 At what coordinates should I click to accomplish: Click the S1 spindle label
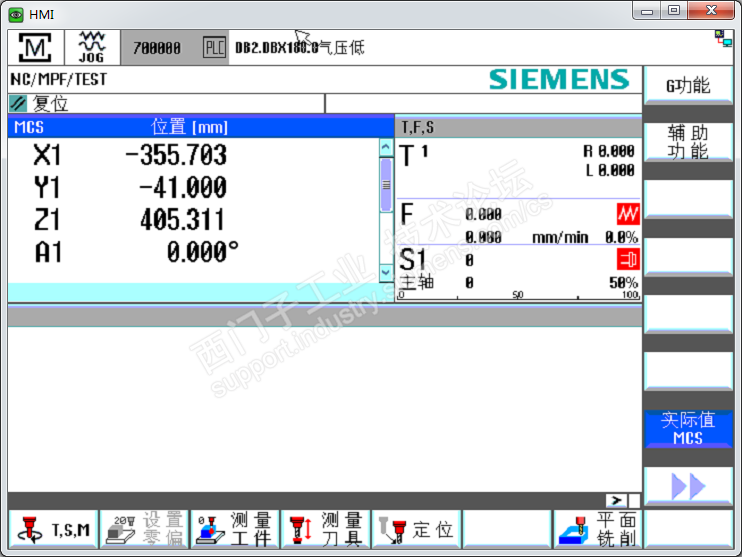[413, 259]
